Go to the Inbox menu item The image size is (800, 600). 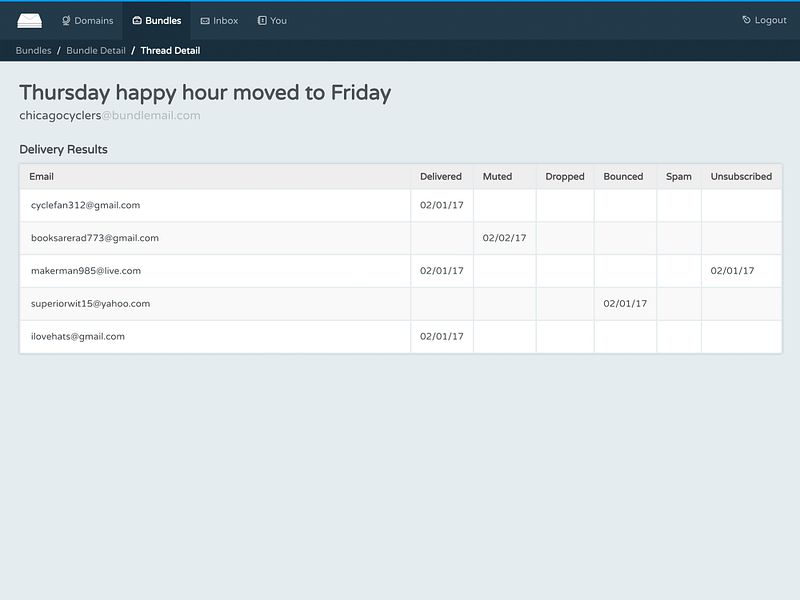pyautogui.click(x=219, y=20)
